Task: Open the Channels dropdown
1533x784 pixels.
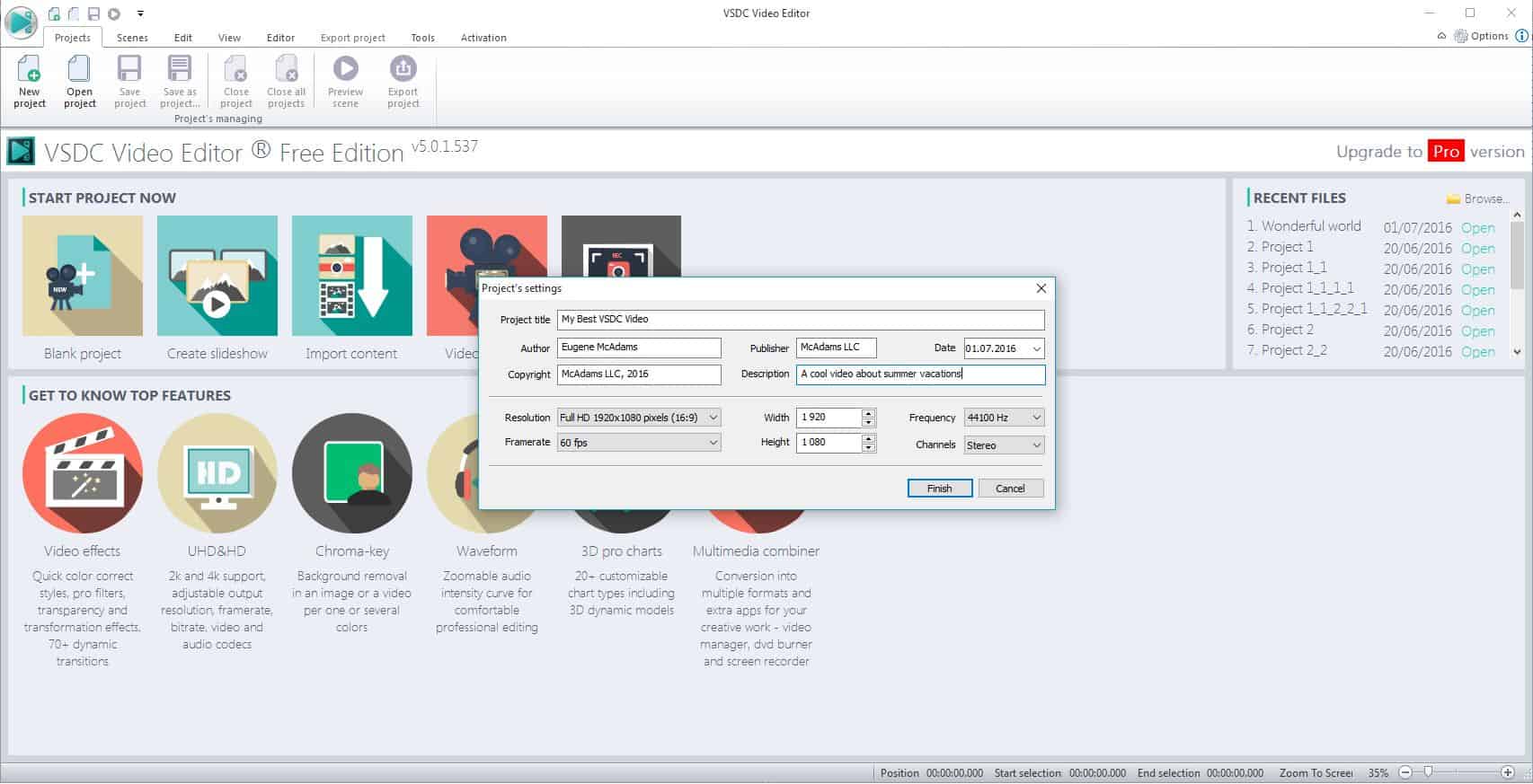Action: (1036, 445)
